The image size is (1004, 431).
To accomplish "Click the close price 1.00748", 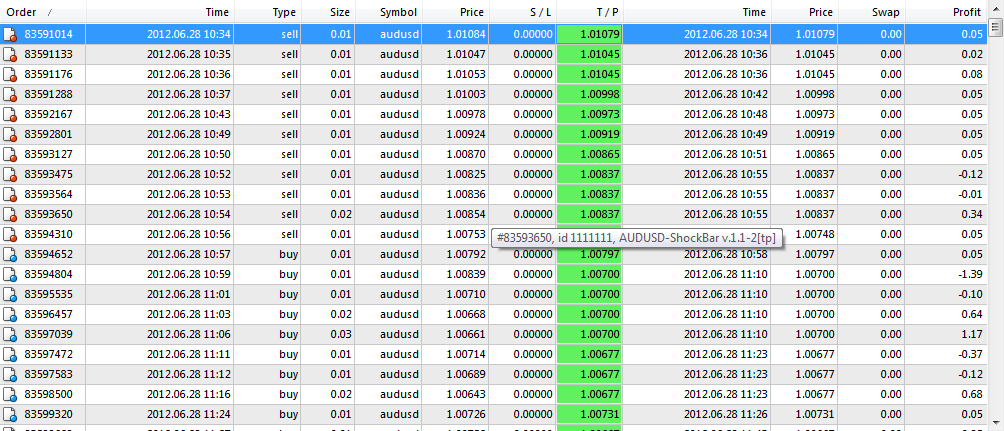I will pos(814,234).
